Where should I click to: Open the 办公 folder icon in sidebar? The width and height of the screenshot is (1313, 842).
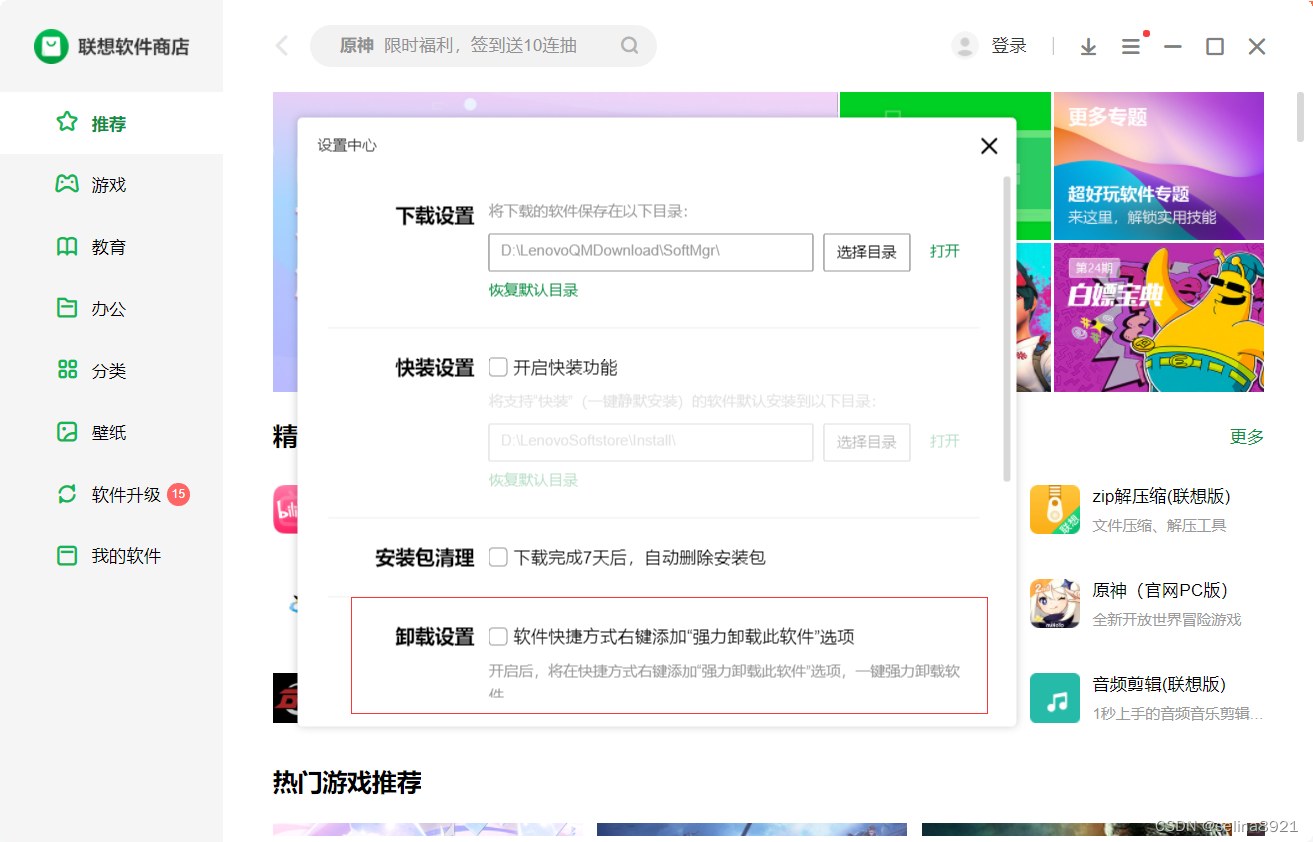tap(67, 308)
